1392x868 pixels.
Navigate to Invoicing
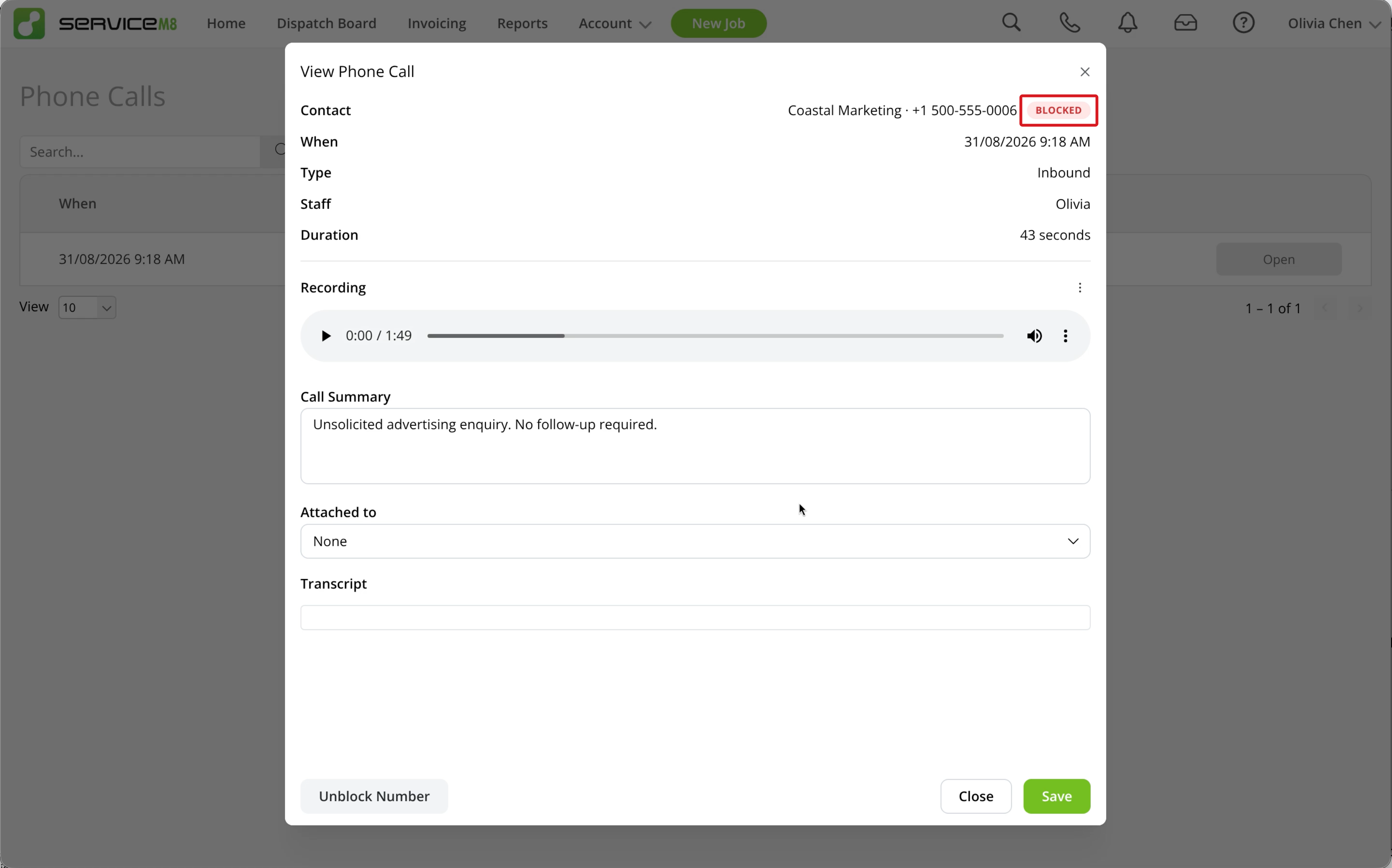437,23
